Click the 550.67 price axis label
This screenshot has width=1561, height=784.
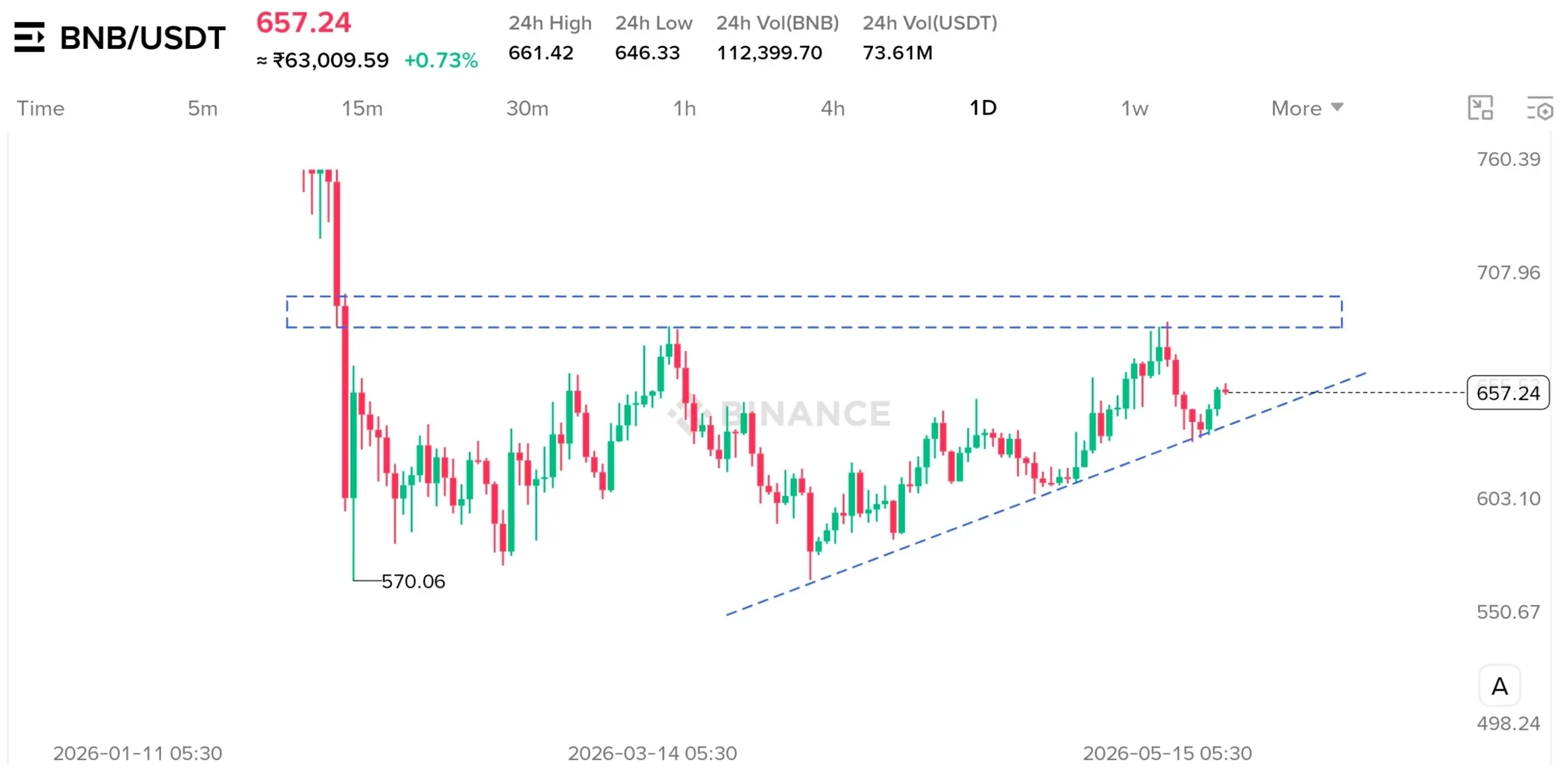coord(1509,611)
